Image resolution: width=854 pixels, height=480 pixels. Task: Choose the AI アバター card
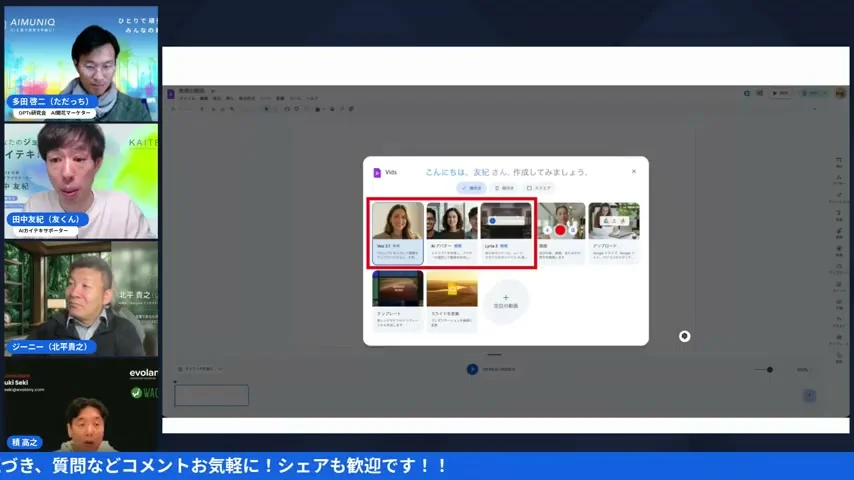click(x=452, y=233)
